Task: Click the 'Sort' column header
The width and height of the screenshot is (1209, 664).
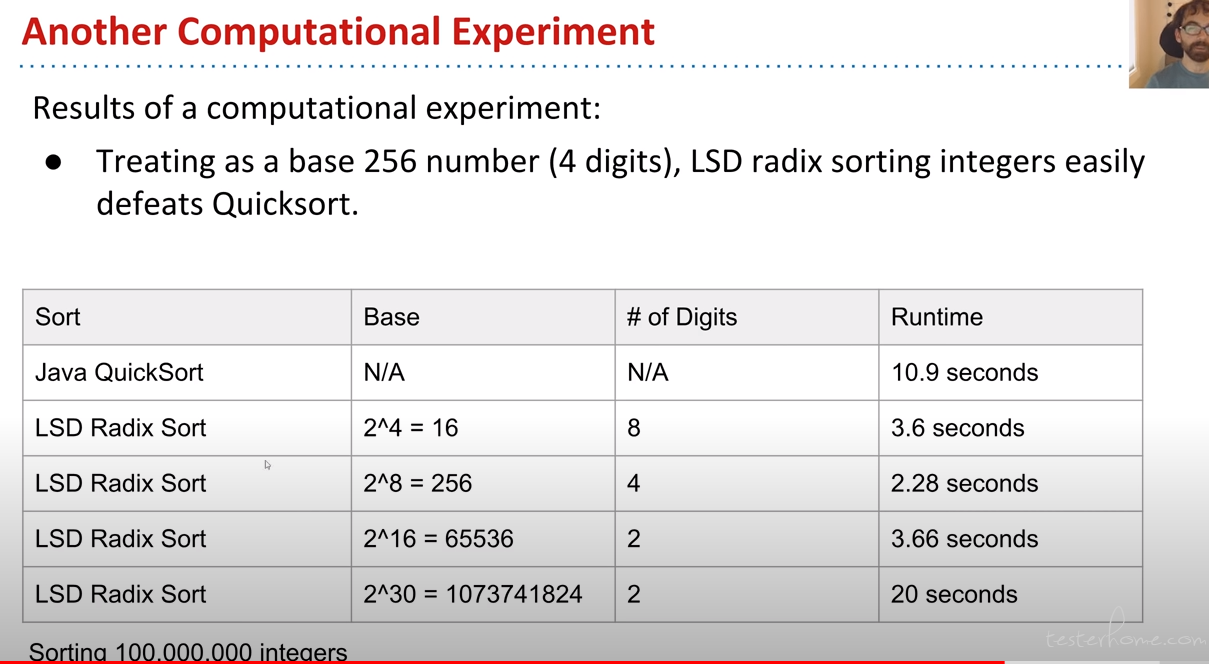Action: (187, 318)
